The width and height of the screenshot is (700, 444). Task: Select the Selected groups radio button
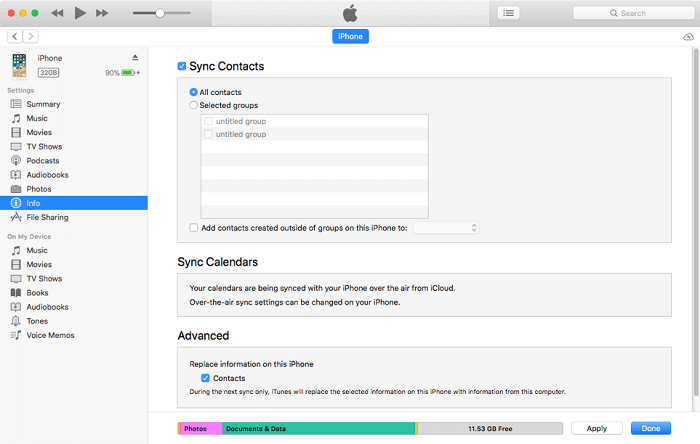coord(194,105)
